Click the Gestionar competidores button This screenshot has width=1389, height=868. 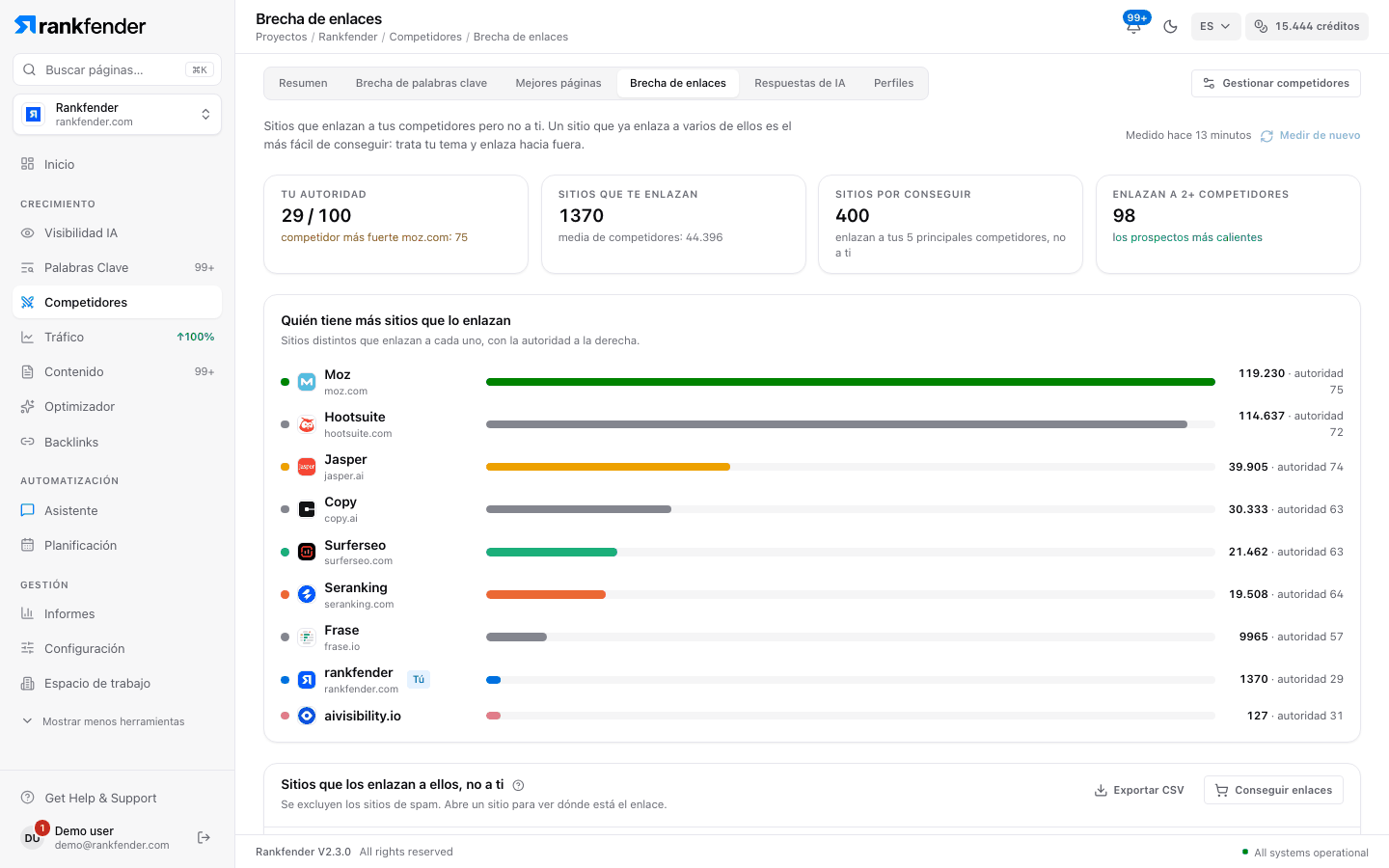pyautogui.click(x=1275, y=83)
